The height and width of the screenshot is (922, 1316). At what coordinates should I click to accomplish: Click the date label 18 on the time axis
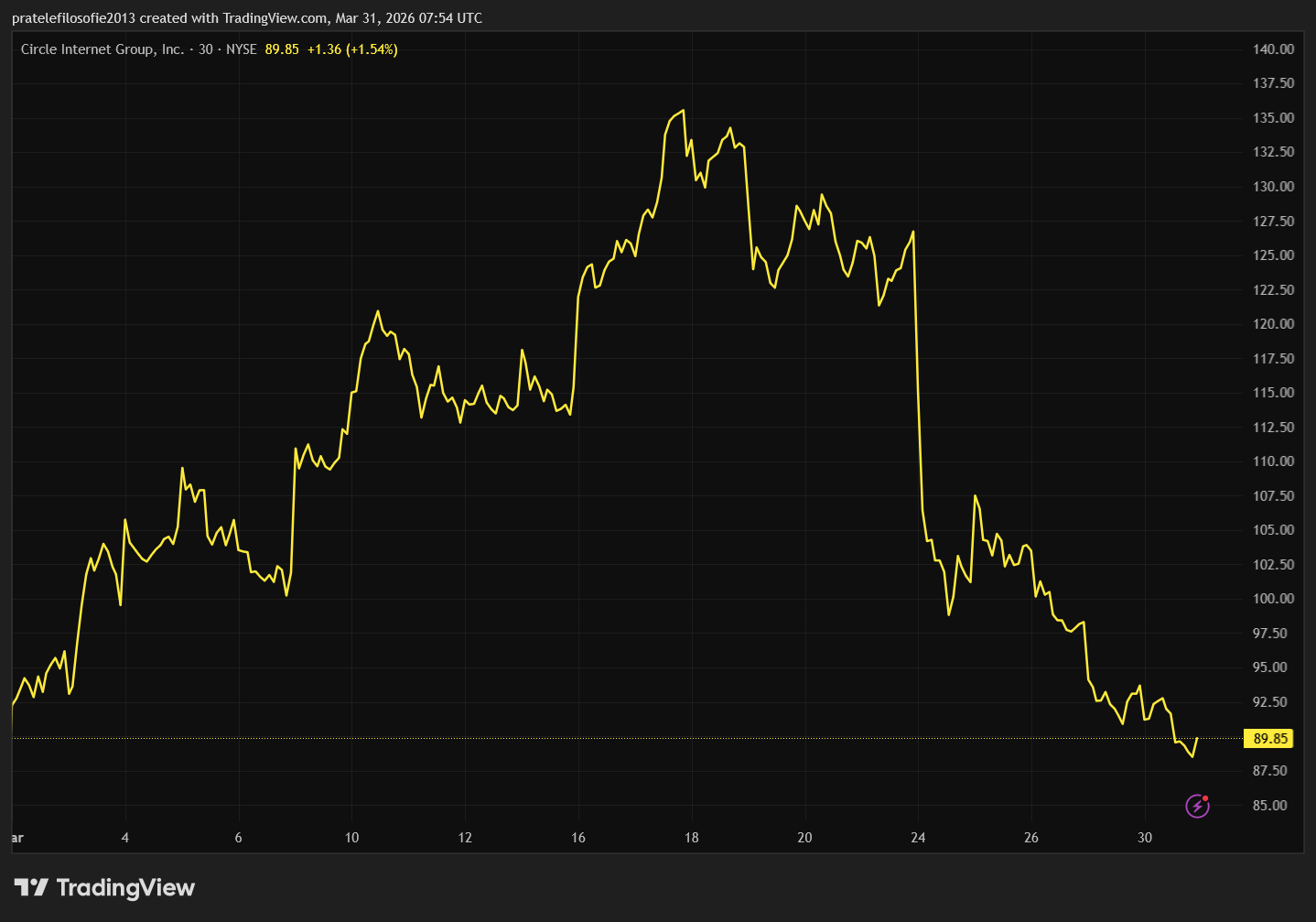coord(692,838)
